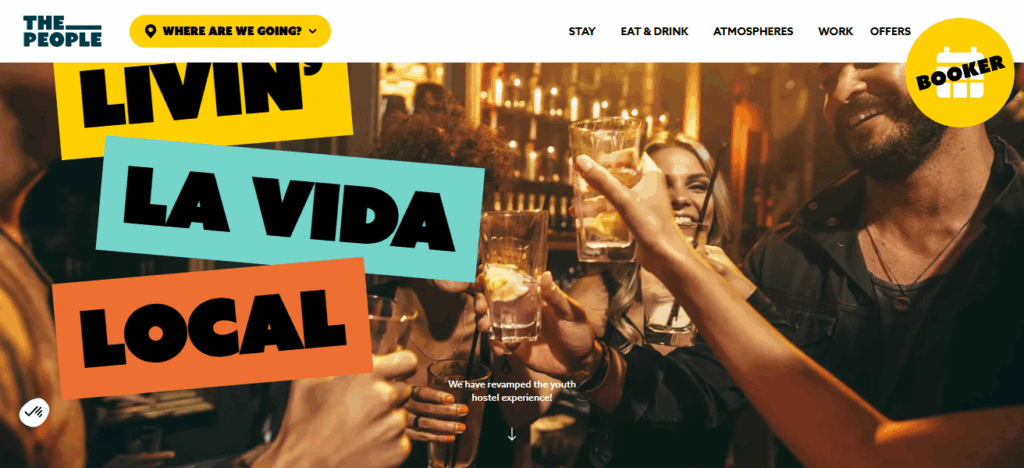The image size is (1024, 468).
Task: Click the orange Local banner
Action: pyautogui.click(x=212, y=328)
